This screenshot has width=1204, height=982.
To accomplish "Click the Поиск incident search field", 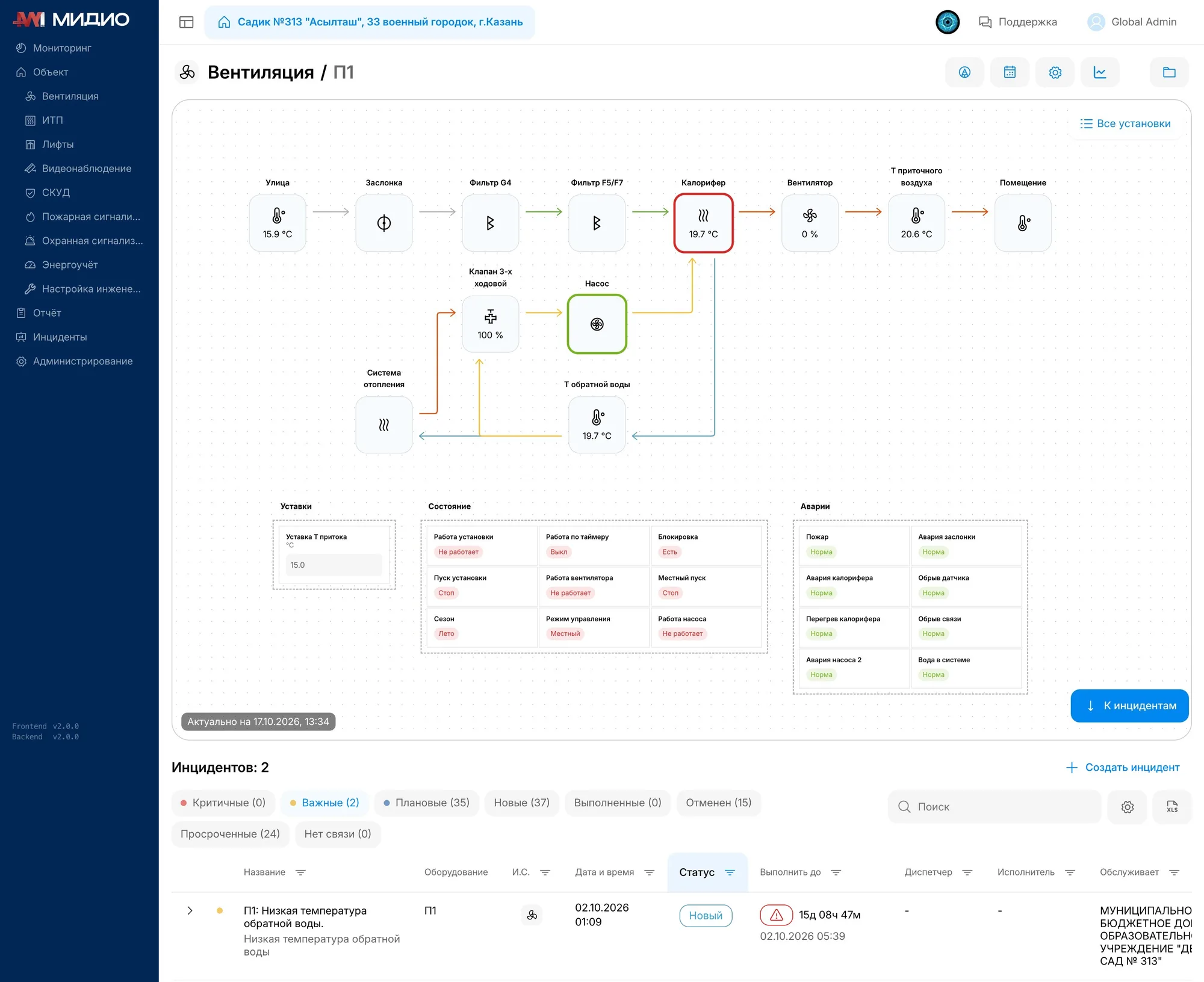I will point(995,807).
